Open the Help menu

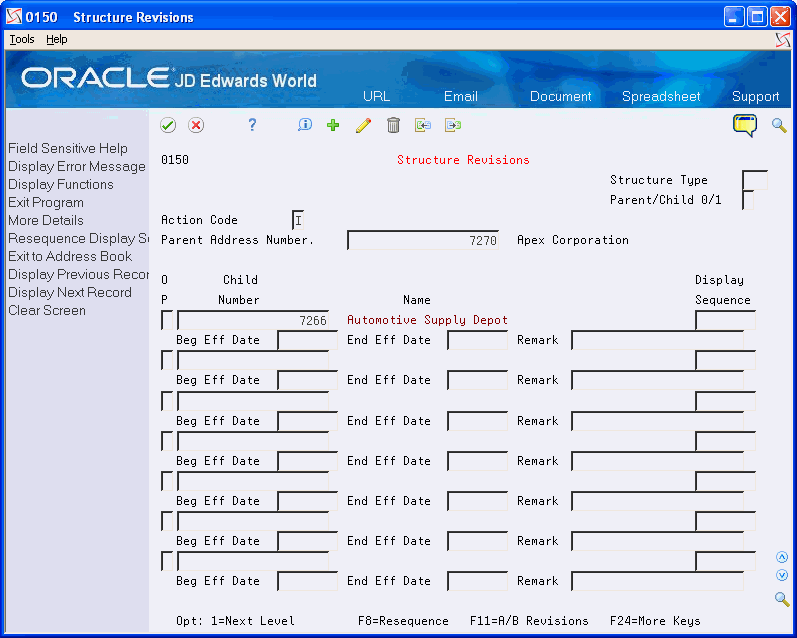point(56,39)
